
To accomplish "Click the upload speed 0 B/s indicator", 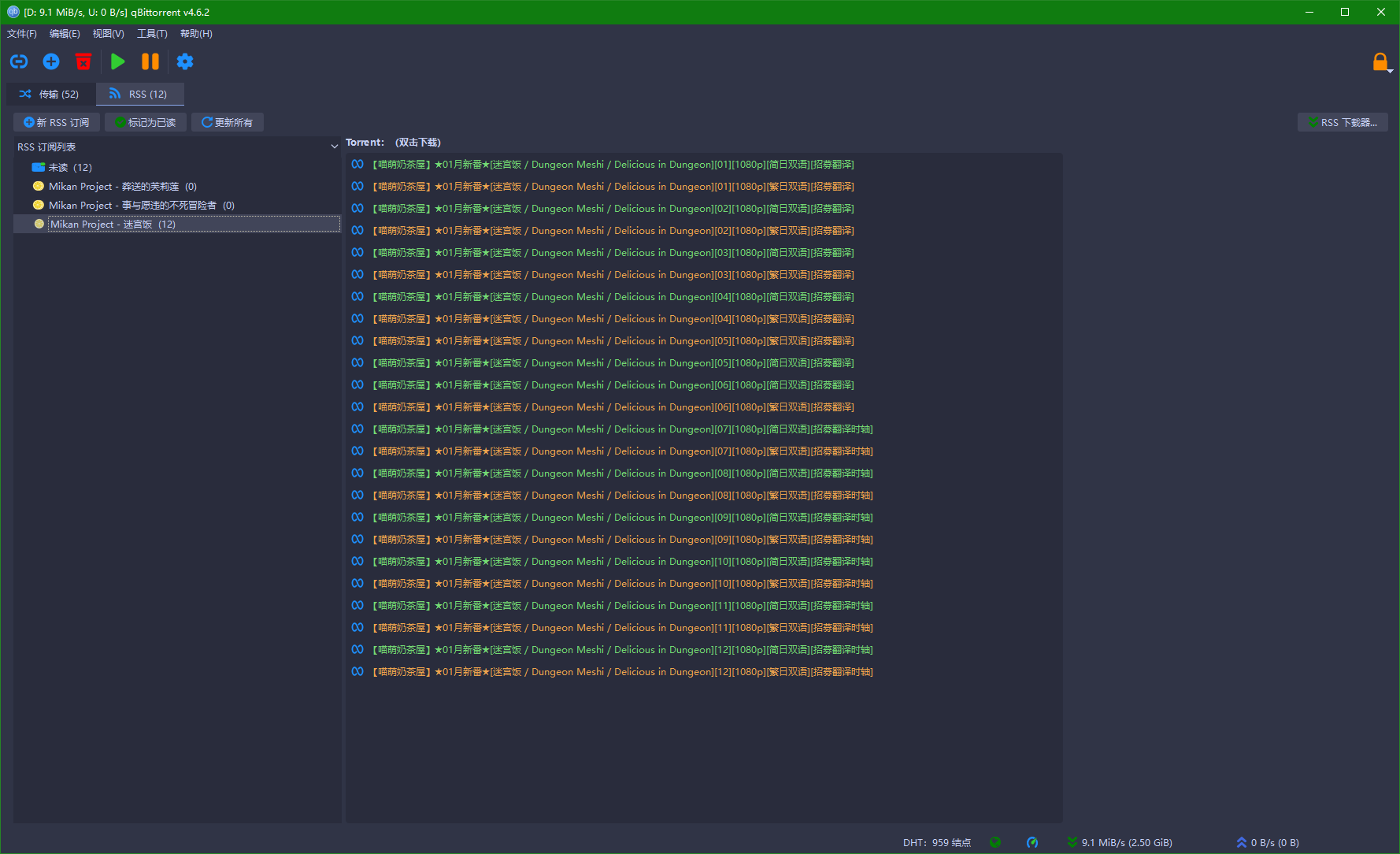I will tap(1268, 842).
